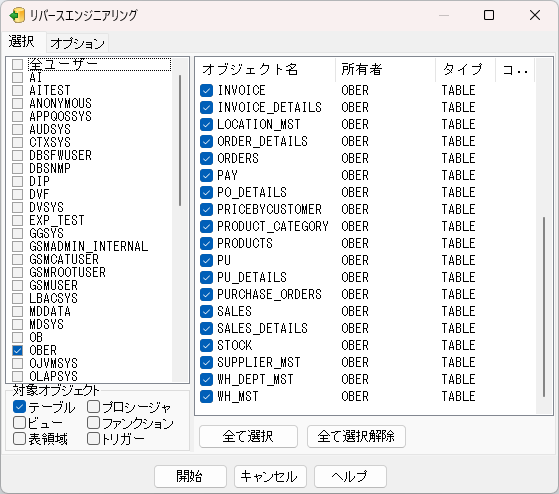Uncheck the LOCATION_MST table checkbox
This screenshot has height=494, width=559.
(x=206, y=124)
